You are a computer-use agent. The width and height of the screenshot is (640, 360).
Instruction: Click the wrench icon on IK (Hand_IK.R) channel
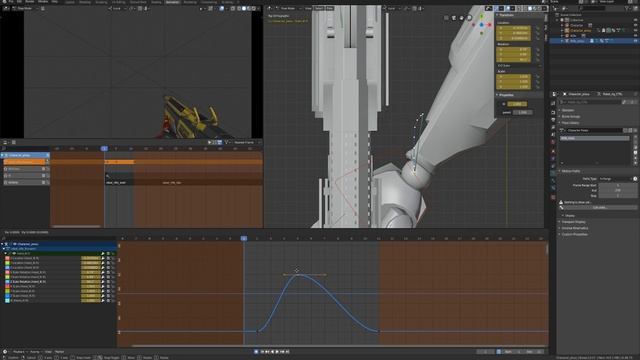103,300
